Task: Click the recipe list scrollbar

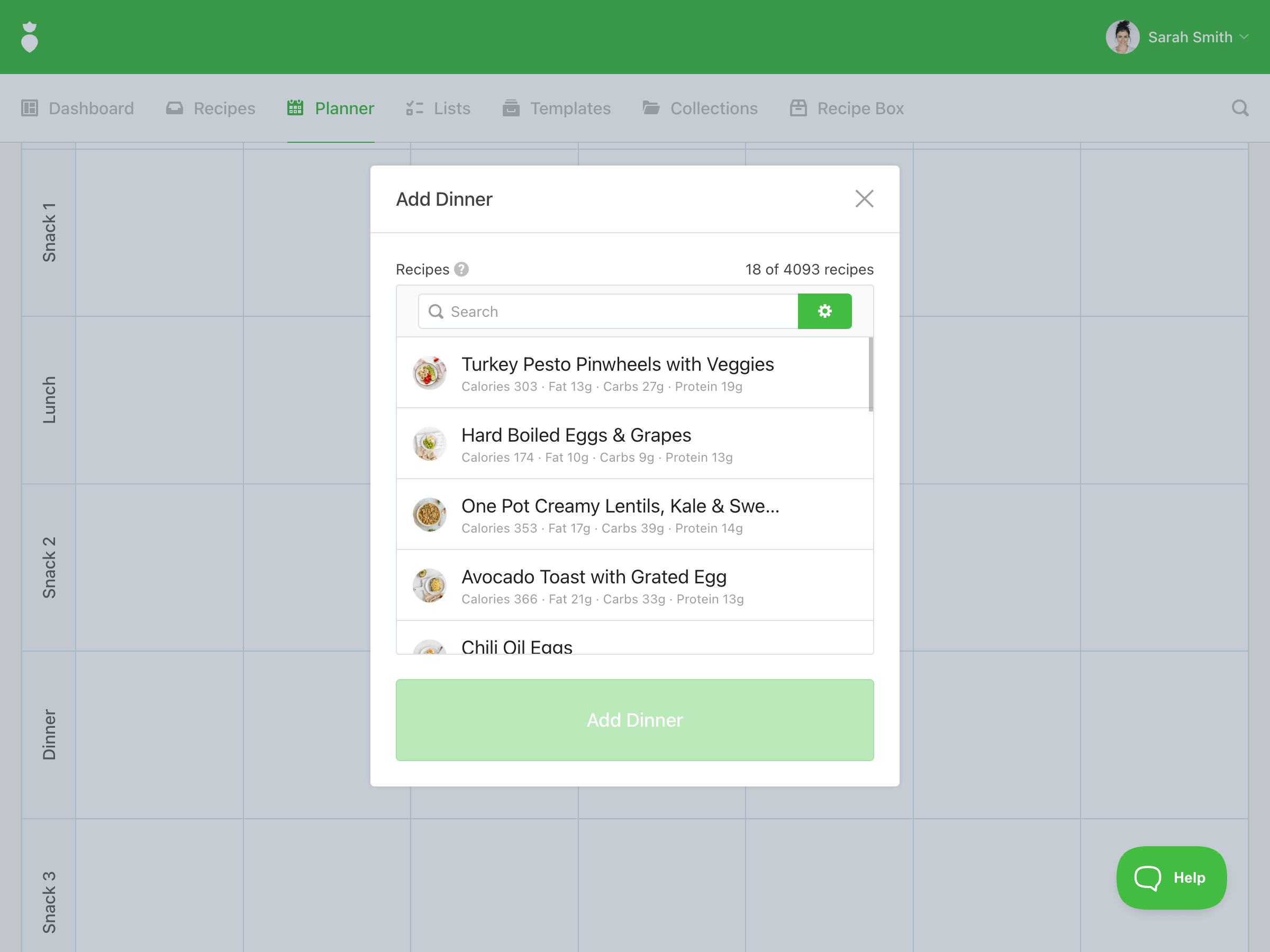Action: pos(870,374)
